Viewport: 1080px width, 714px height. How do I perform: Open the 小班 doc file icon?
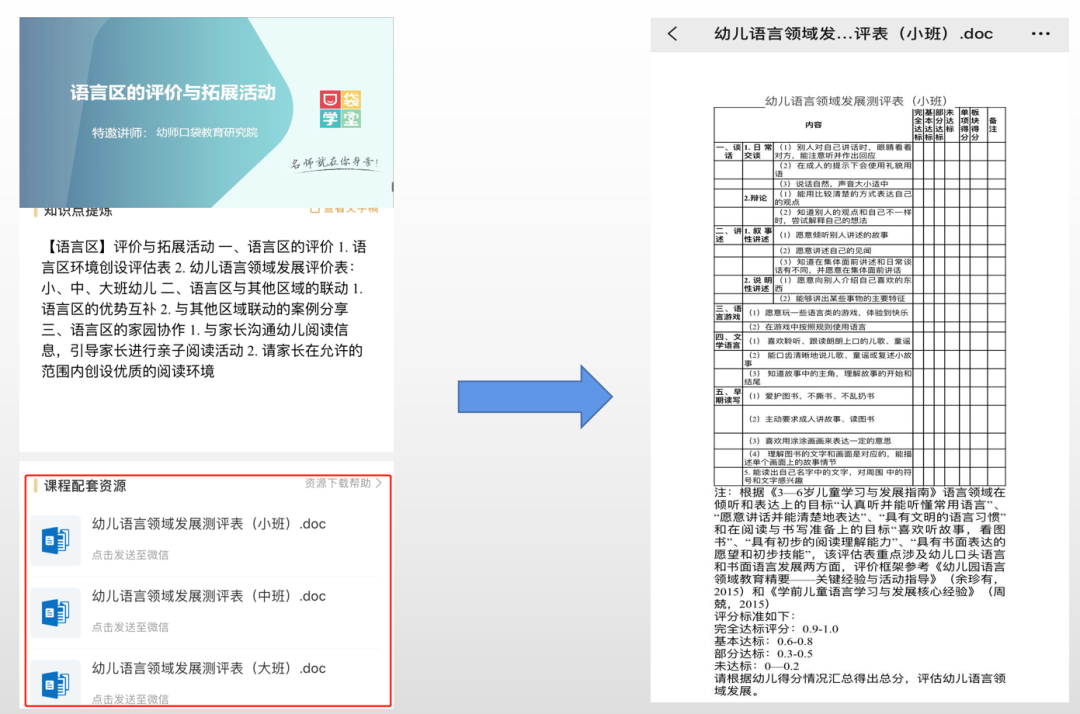click(55, 540)
